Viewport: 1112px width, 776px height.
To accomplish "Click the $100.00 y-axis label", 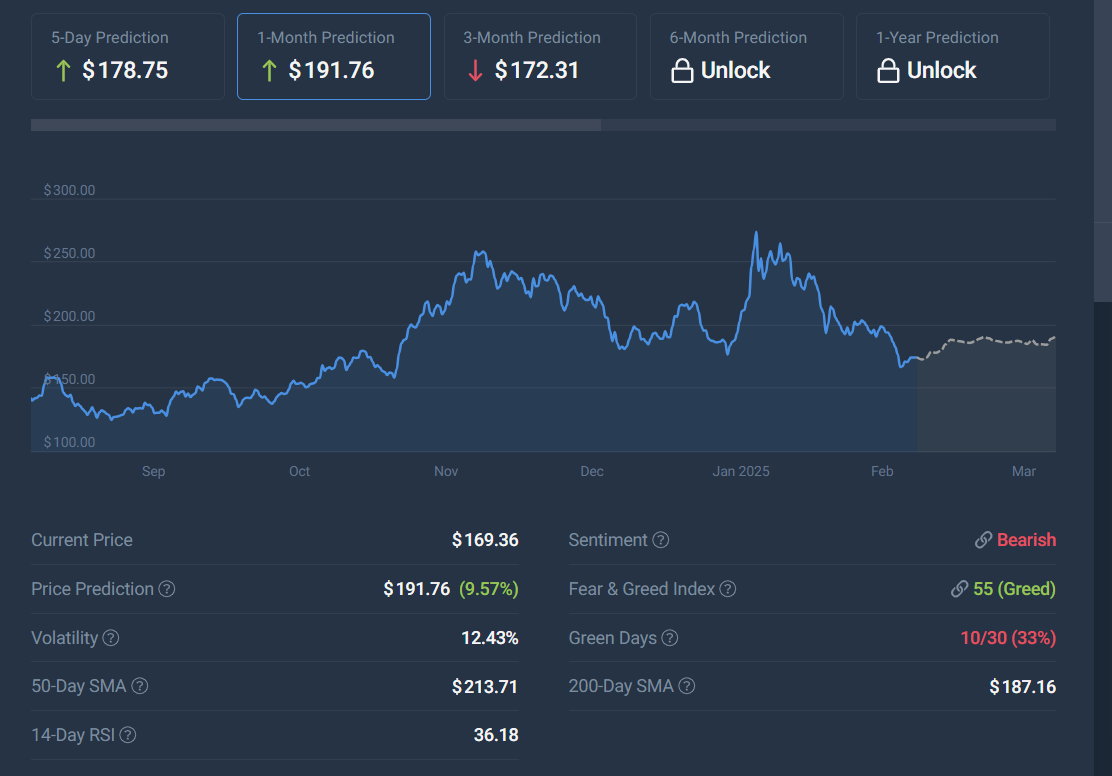I will pos(70,442).
